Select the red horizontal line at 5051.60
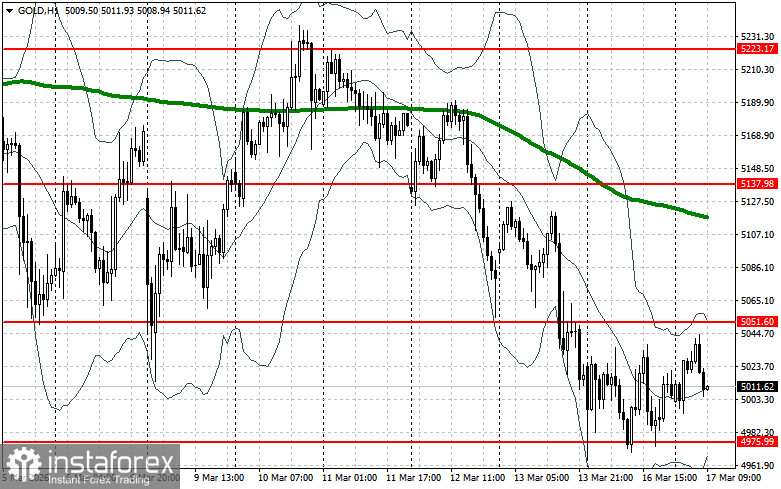This screenshot has width=781, height=489. tap(369, 322)
